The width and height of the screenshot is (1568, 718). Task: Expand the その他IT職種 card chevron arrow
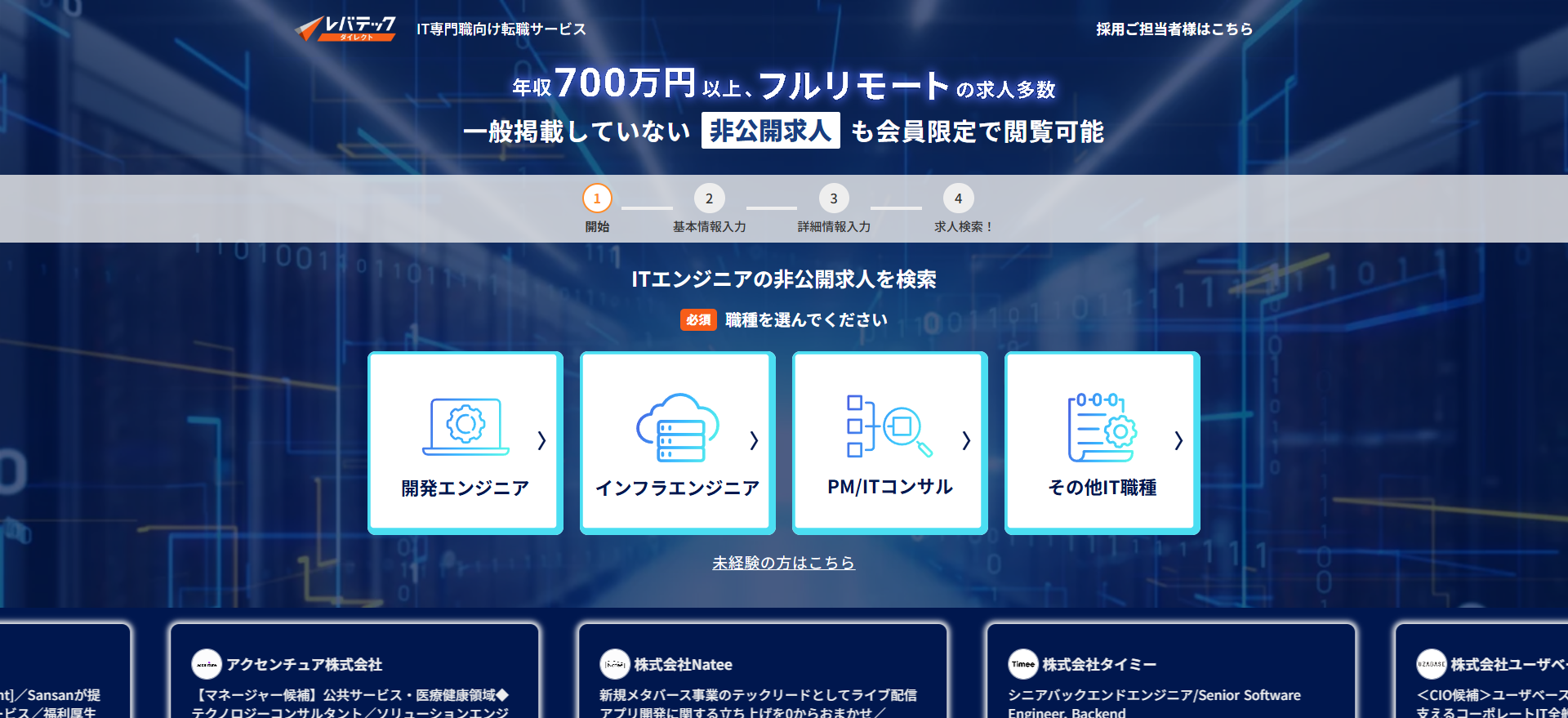click(1178, 440)
